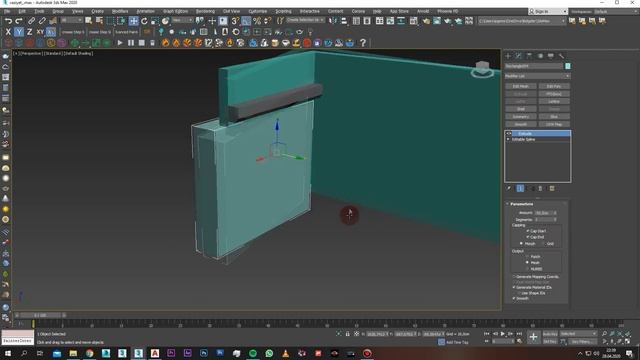The image size is (640, 360).
Task: Open the Select by Name dialog
Action: [x=99, y=20]
